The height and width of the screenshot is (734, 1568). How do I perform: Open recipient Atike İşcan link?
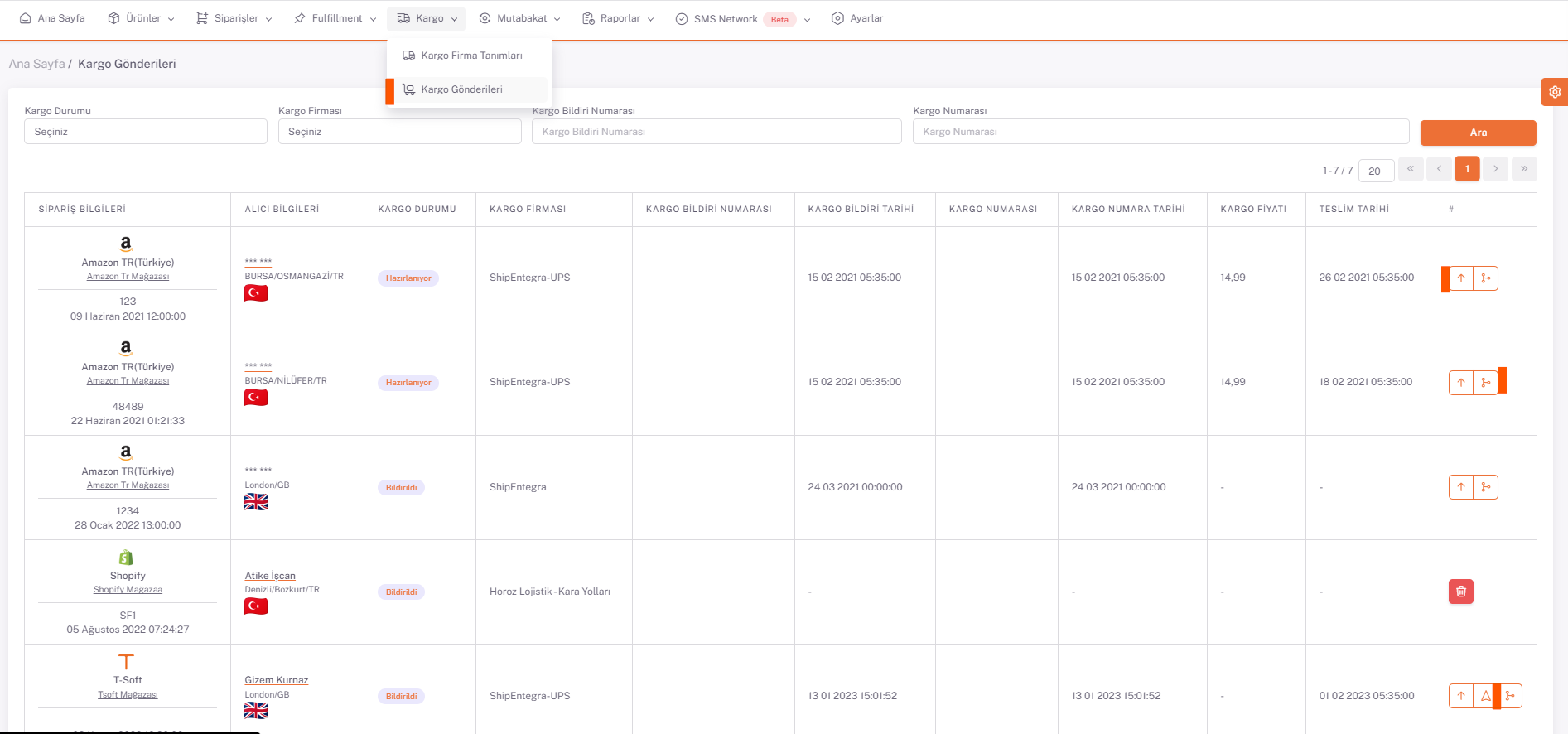tap(270, 576)
